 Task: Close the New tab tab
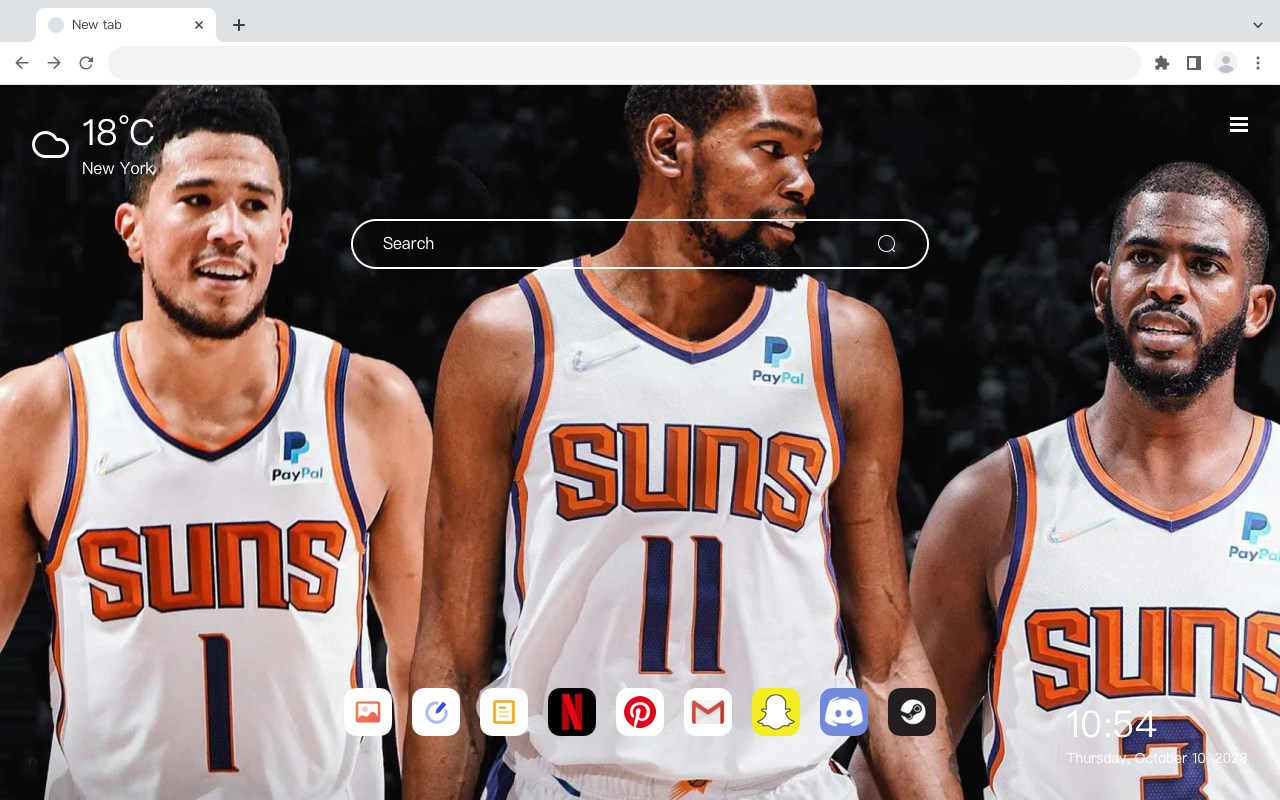[x=199, y=25]
